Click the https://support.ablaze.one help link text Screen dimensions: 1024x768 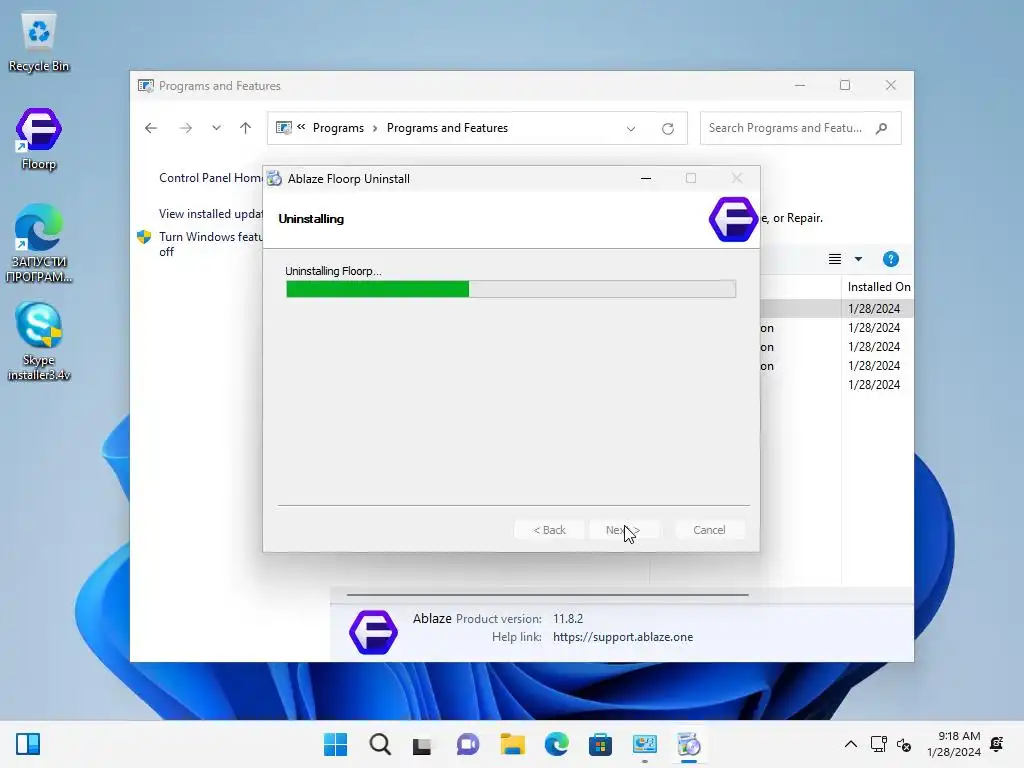coord(622,637)
